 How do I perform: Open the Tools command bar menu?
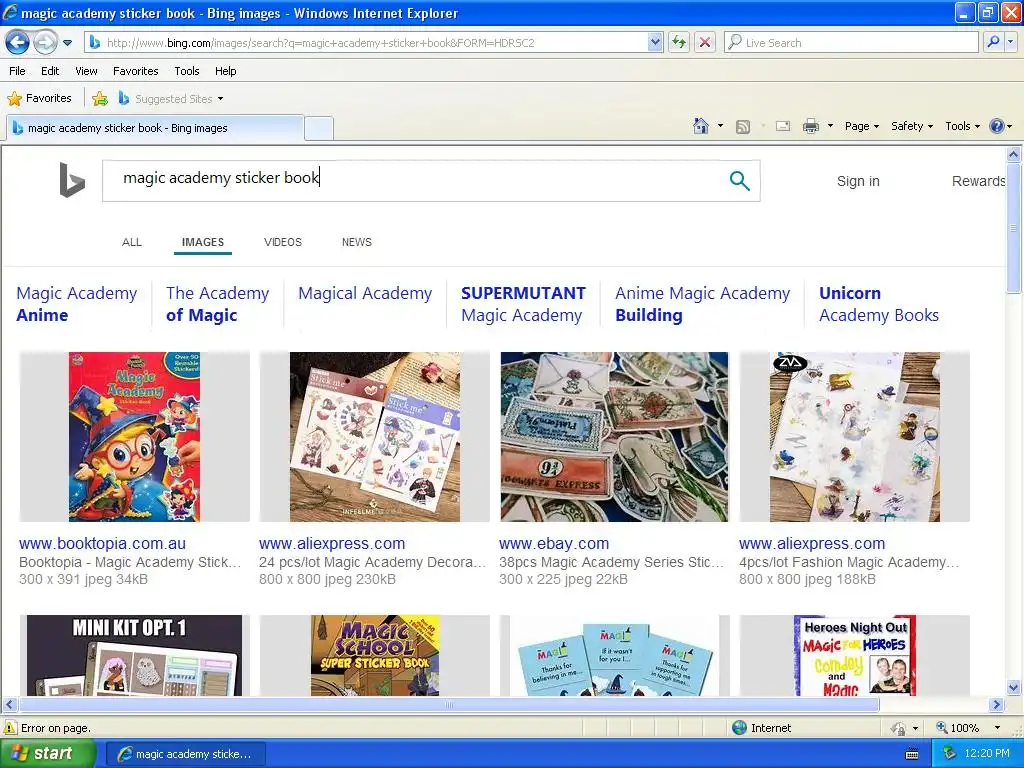[x=963, y=126]
